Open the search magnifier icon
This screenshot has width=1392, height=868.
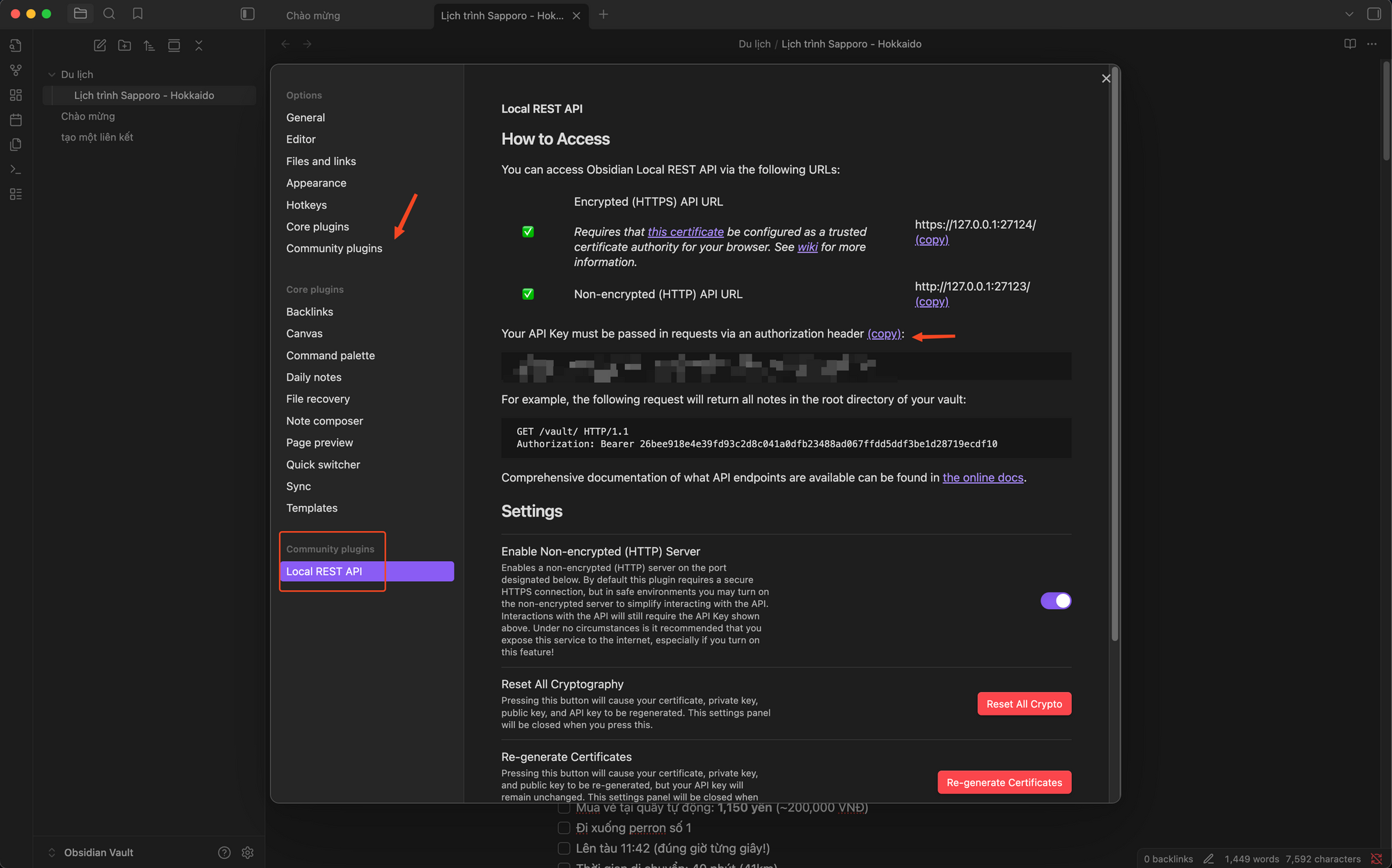[109, 14]
